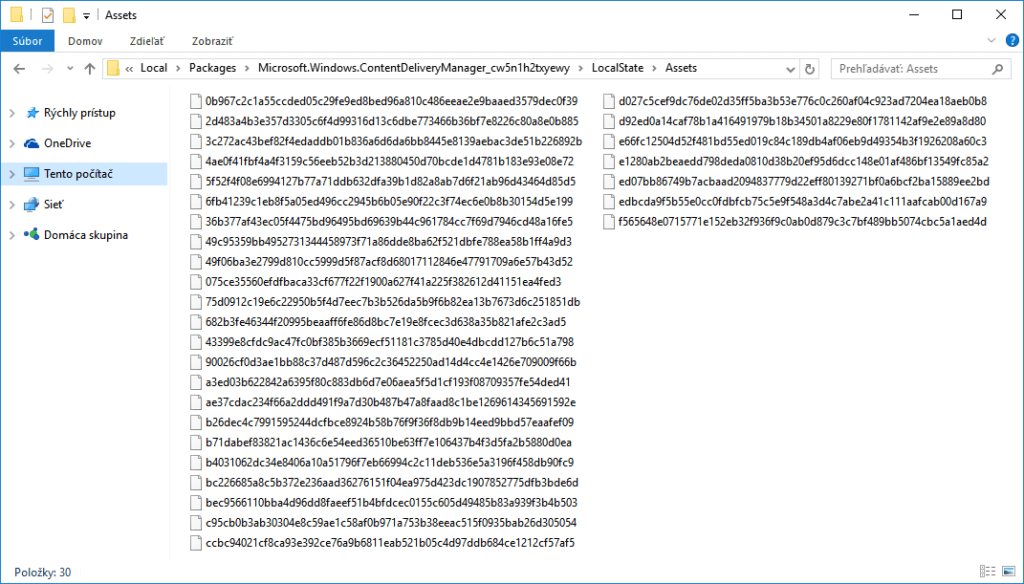Open the address bar history dropdown
Viewport: 1024px width, 584px height.
coord(790,69)
